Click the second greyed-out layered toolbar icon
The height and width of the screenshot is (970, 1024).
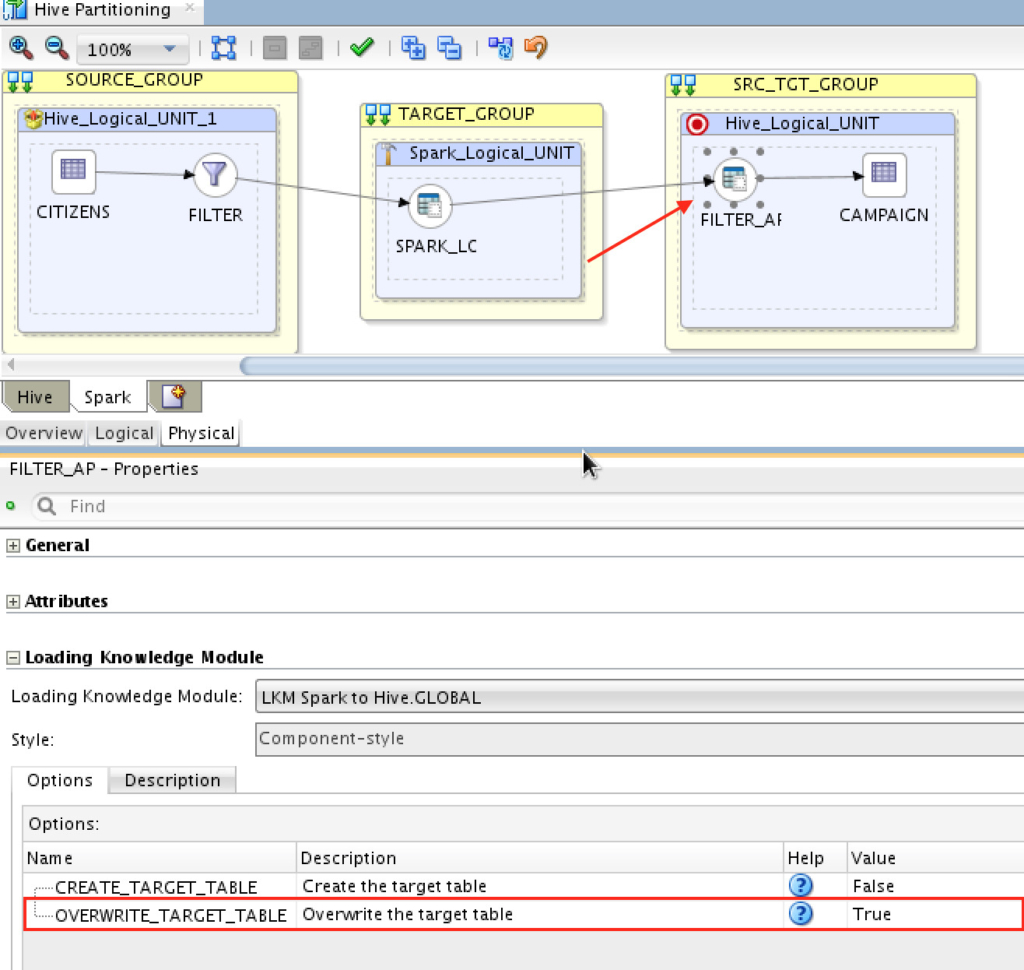[310, 48]
